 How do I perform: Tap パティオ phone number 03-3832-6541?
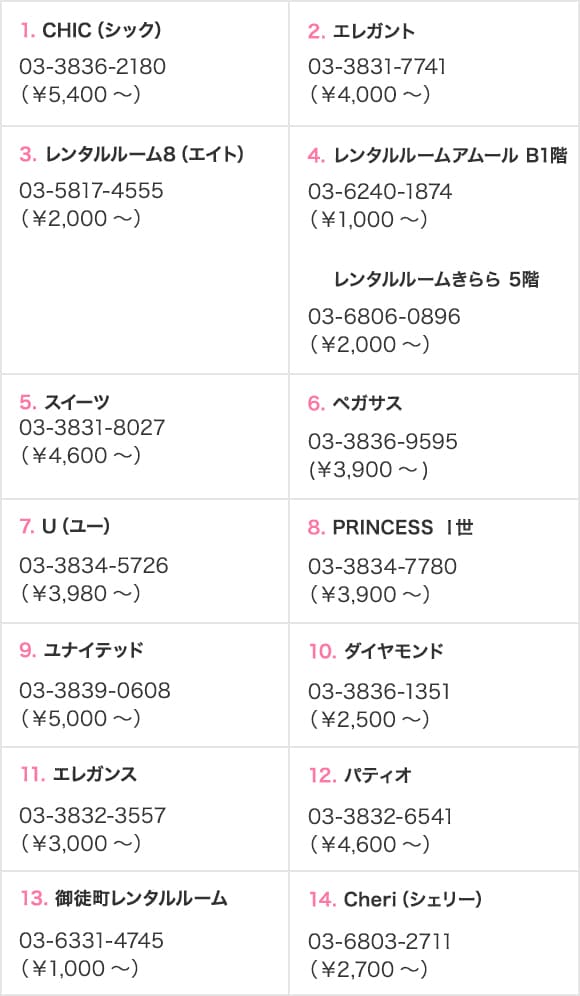tap(380, 816)
